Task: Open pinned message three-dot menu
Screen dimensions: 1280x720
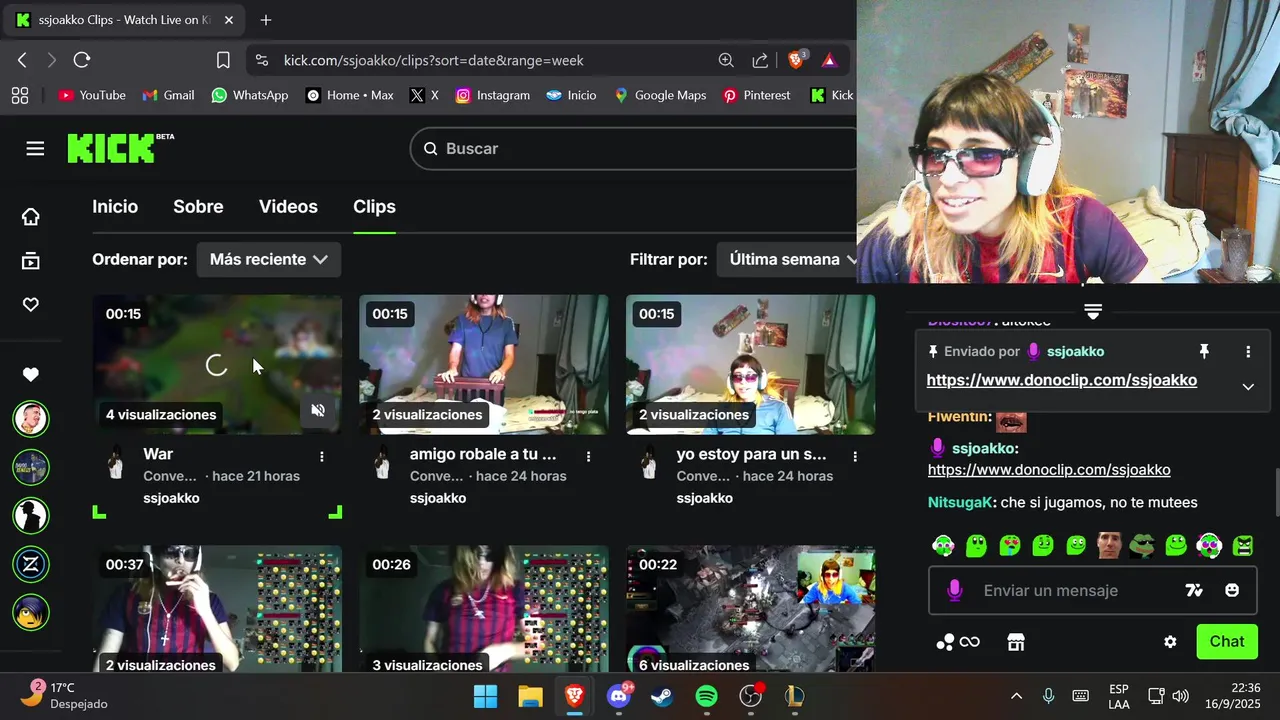Action: pos(1248,351)
